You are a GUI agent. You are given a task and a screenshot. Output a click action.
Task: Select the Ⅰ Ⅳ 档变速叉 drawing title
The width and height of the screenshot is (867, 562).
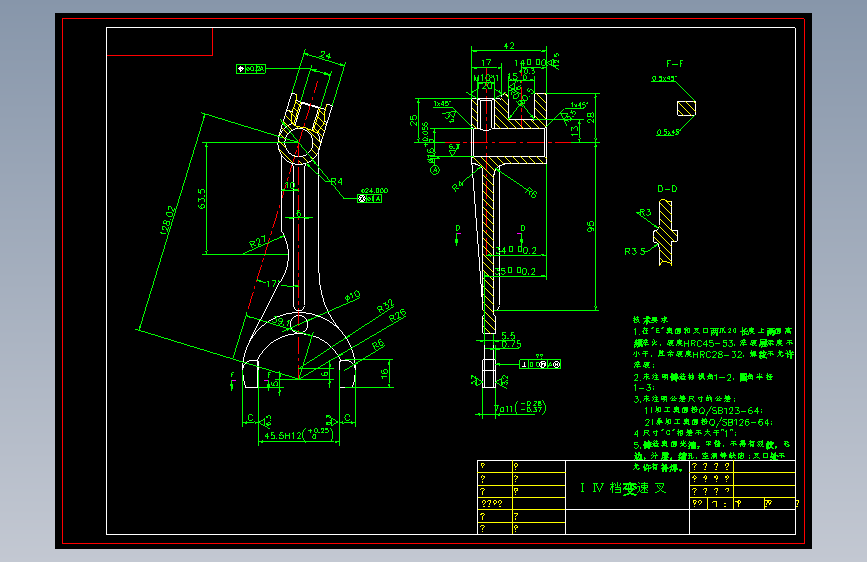pyautogui.click(x=623, y=488)
